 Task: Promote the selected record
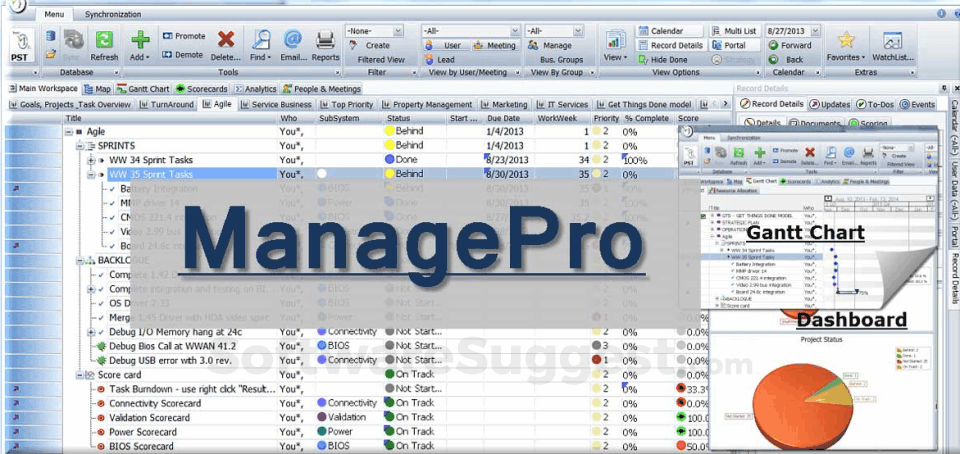[x=184, y=36]
